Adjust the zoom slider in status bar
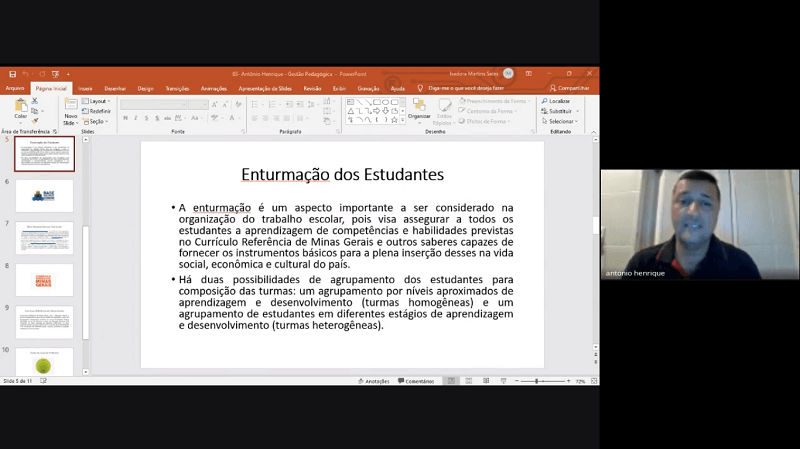 (538, 381)
